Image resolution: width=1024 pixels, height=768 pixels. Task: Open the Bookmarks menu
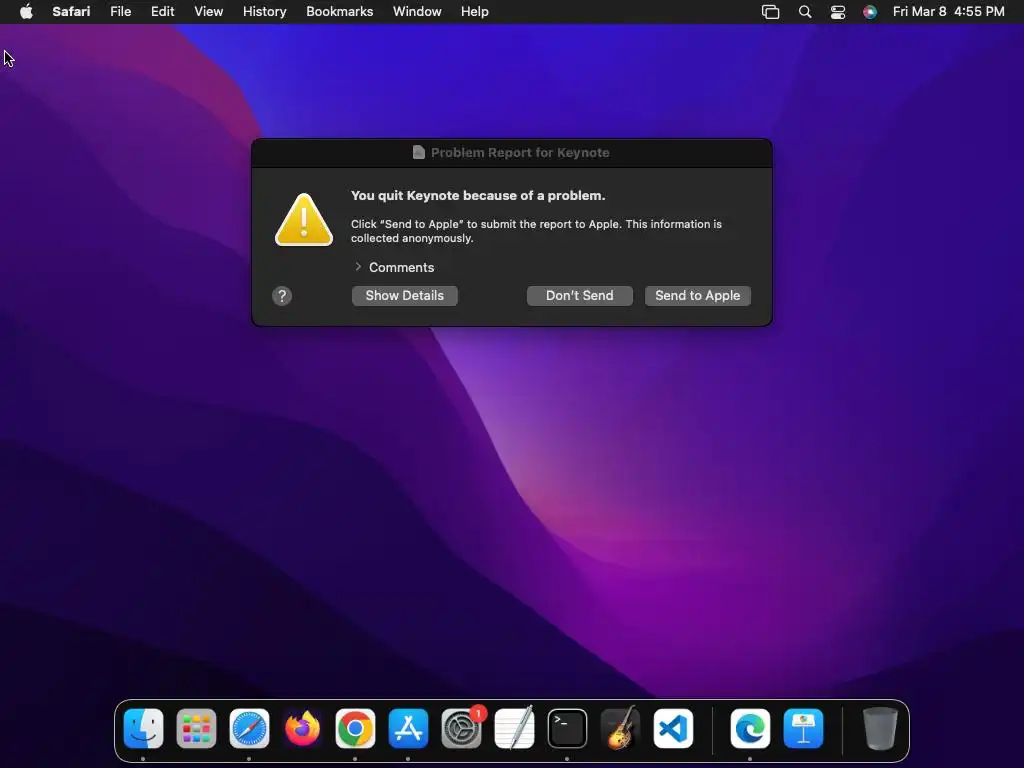coord(340,11)
